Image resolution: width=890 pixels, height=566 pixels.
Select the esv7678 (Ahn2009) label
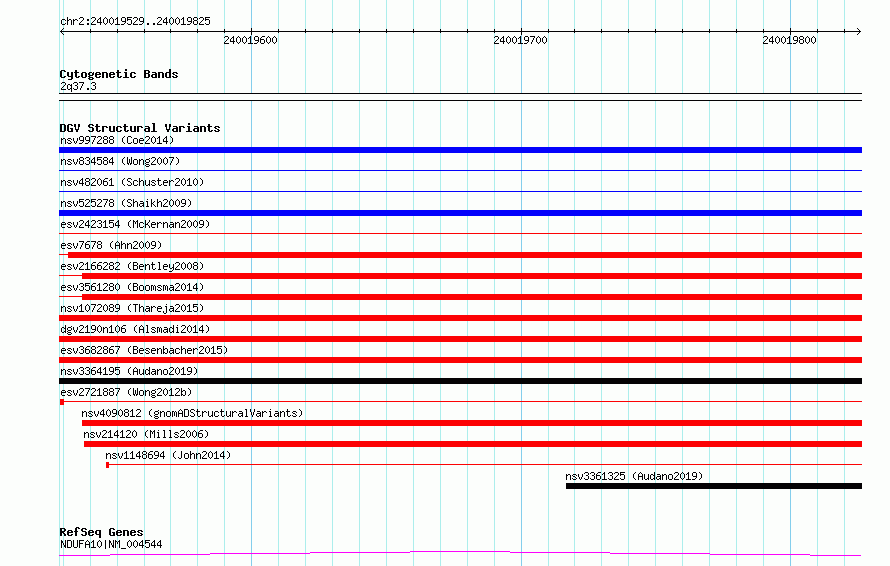click(x=111, y=245)
